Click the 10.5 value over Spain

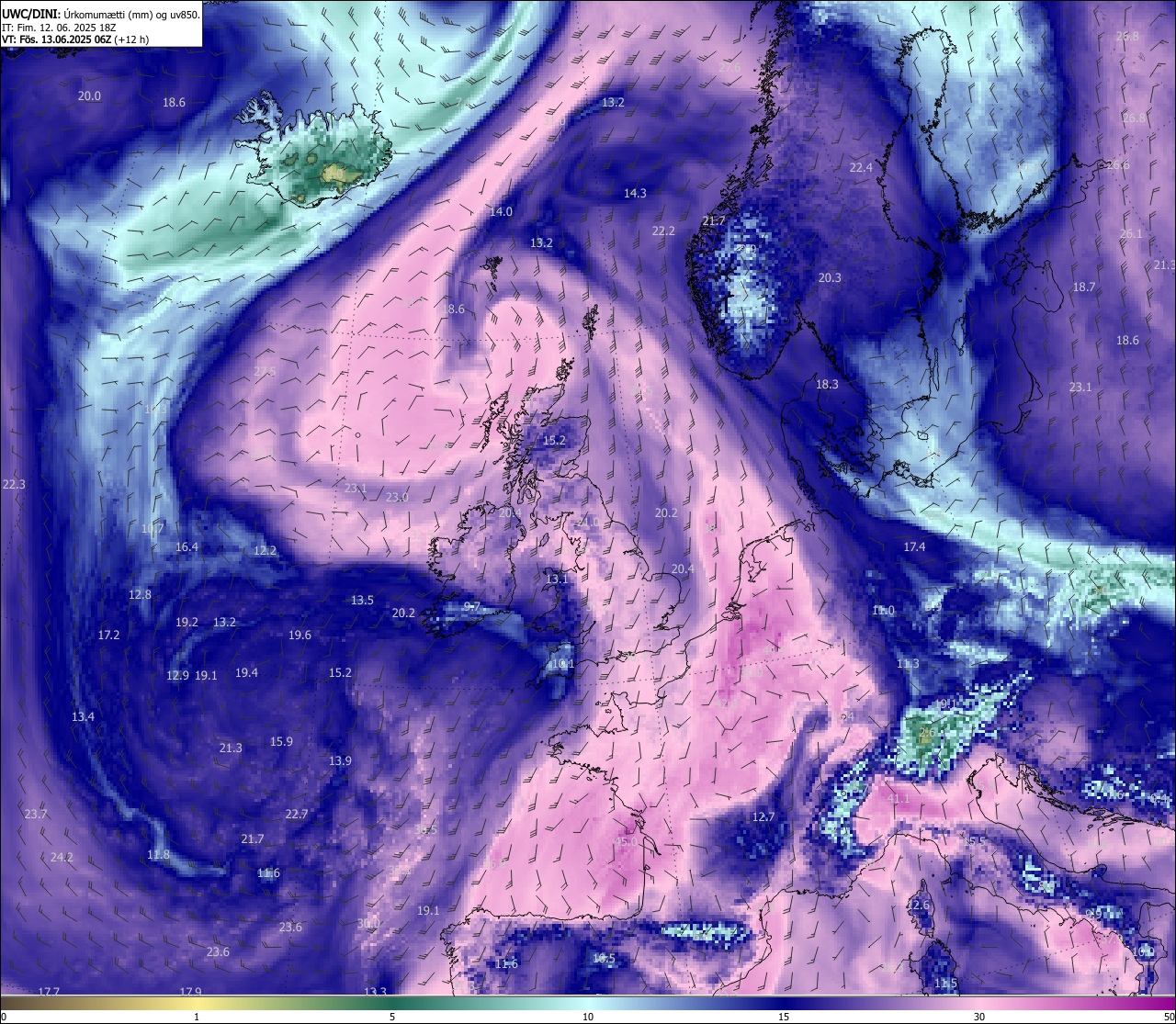click(604, 959)
